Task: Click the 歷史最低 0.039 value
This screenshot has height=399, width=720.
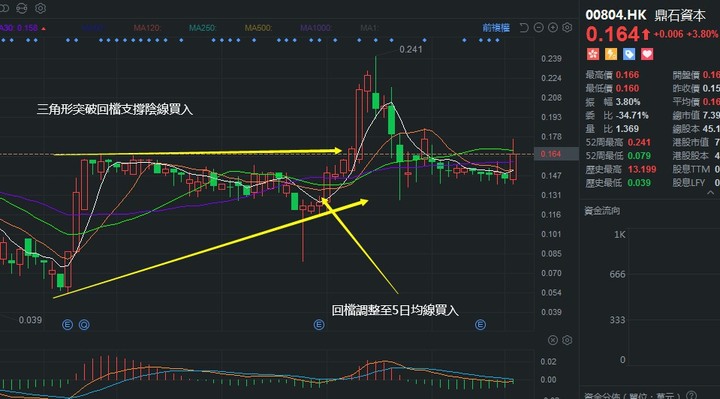Action: [639, 183]
